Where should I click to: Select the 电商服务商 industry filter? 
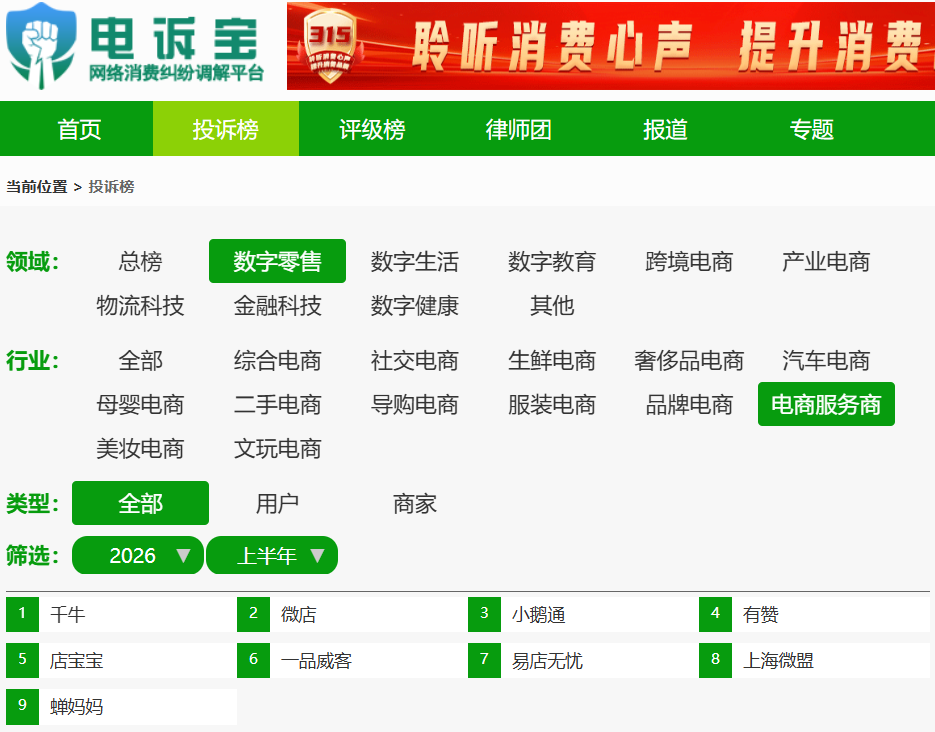point(826,404)
